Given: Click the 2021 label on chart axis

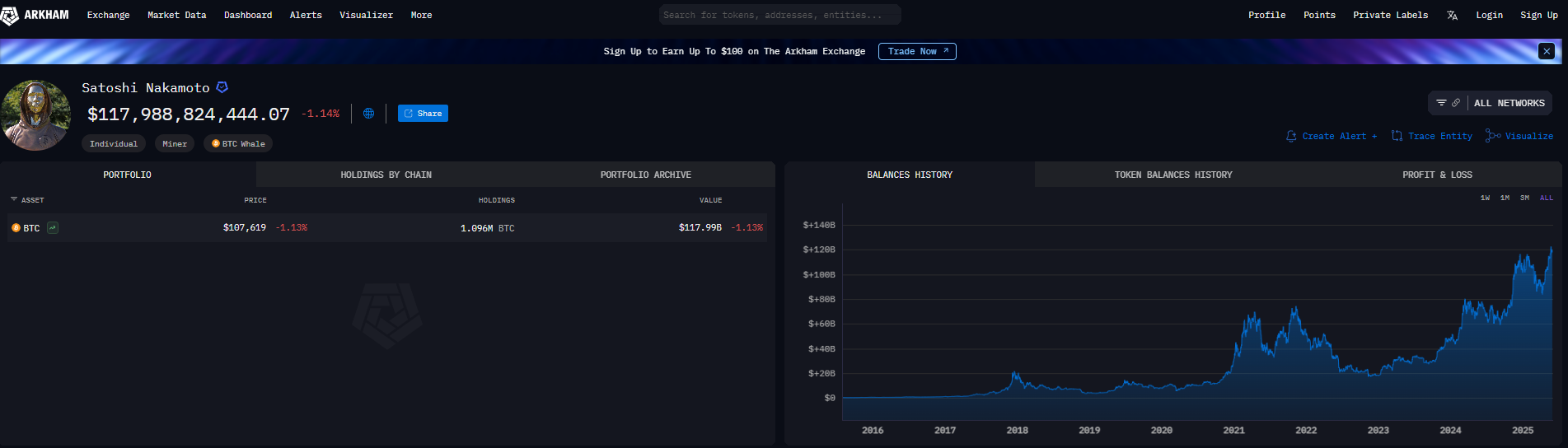Looking at the screenshot, I should click(x=1233, y=430).
